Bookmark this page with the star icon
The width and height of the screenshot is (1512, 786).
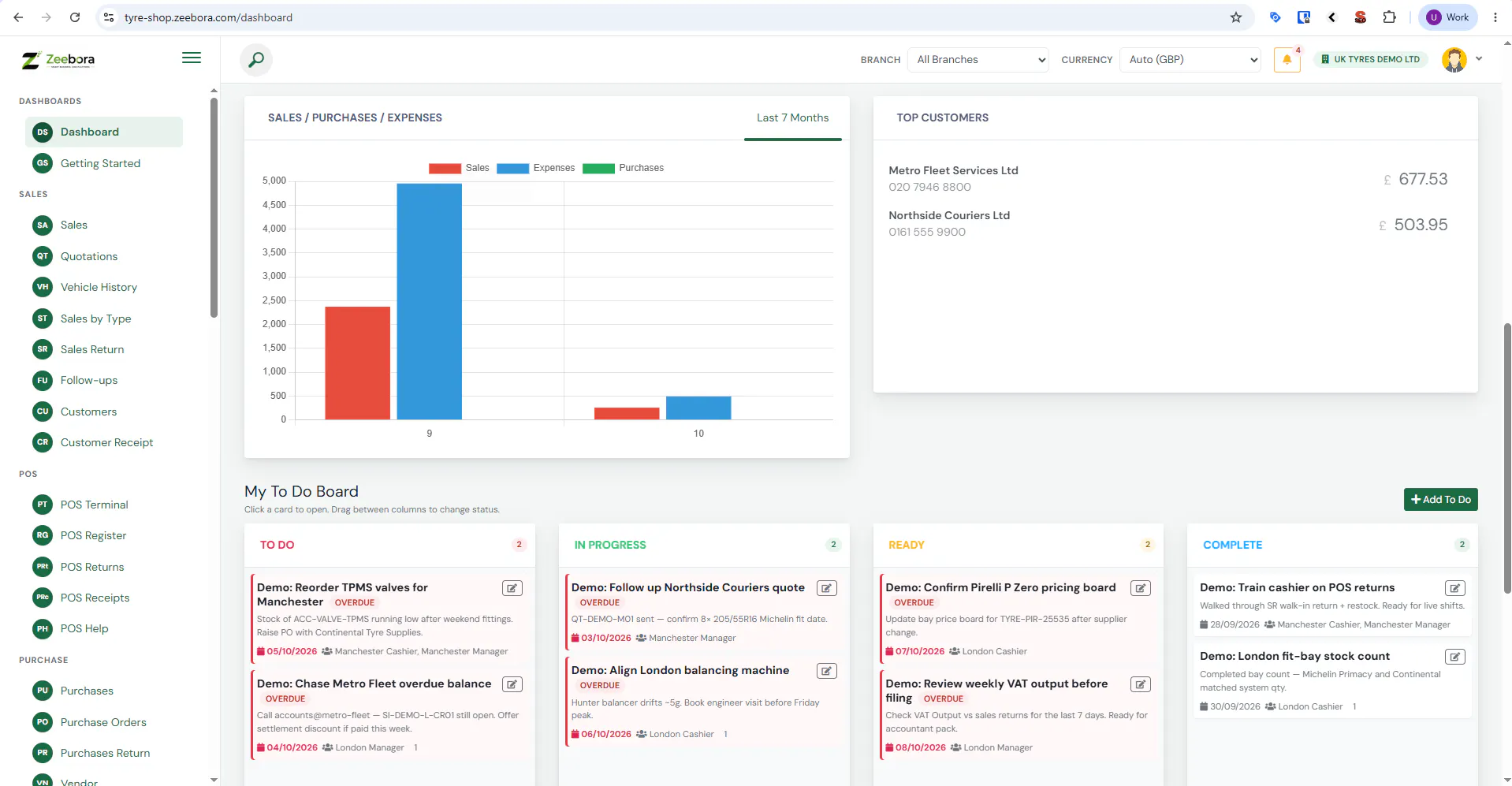click(x=1236, y=17)
